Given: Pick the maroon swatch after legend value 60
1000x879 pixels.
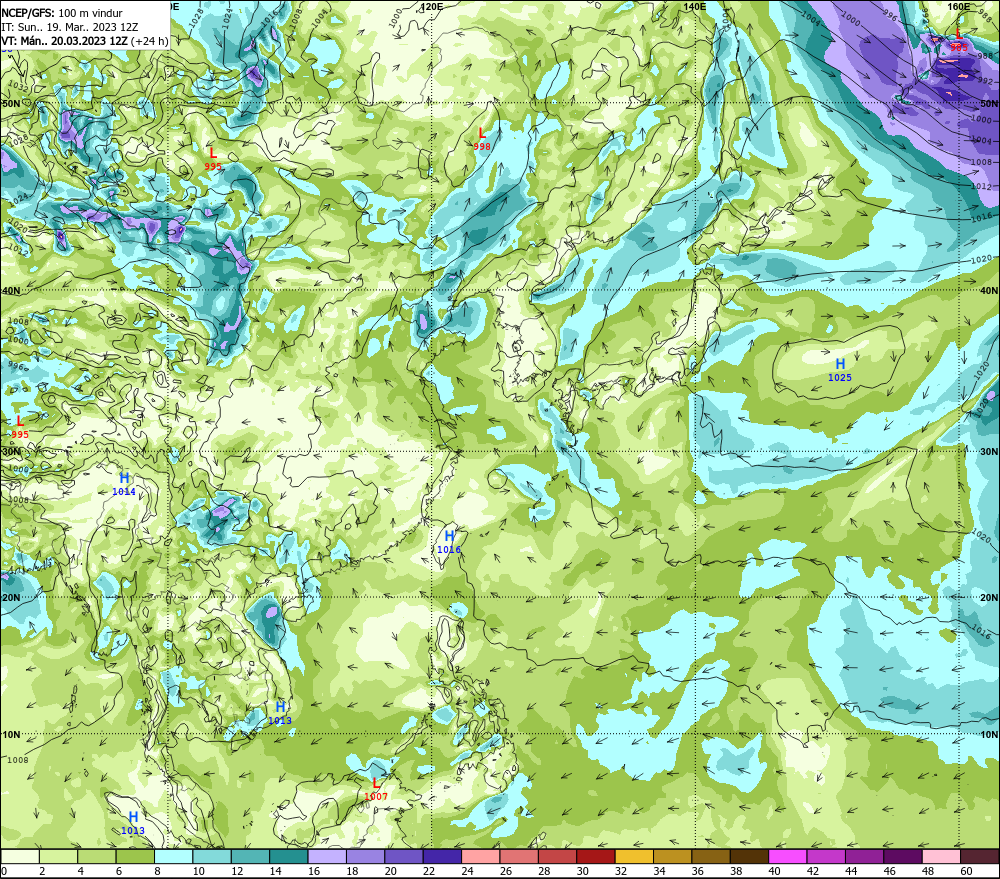Looking at the screenshot, I should coord(980,856).
